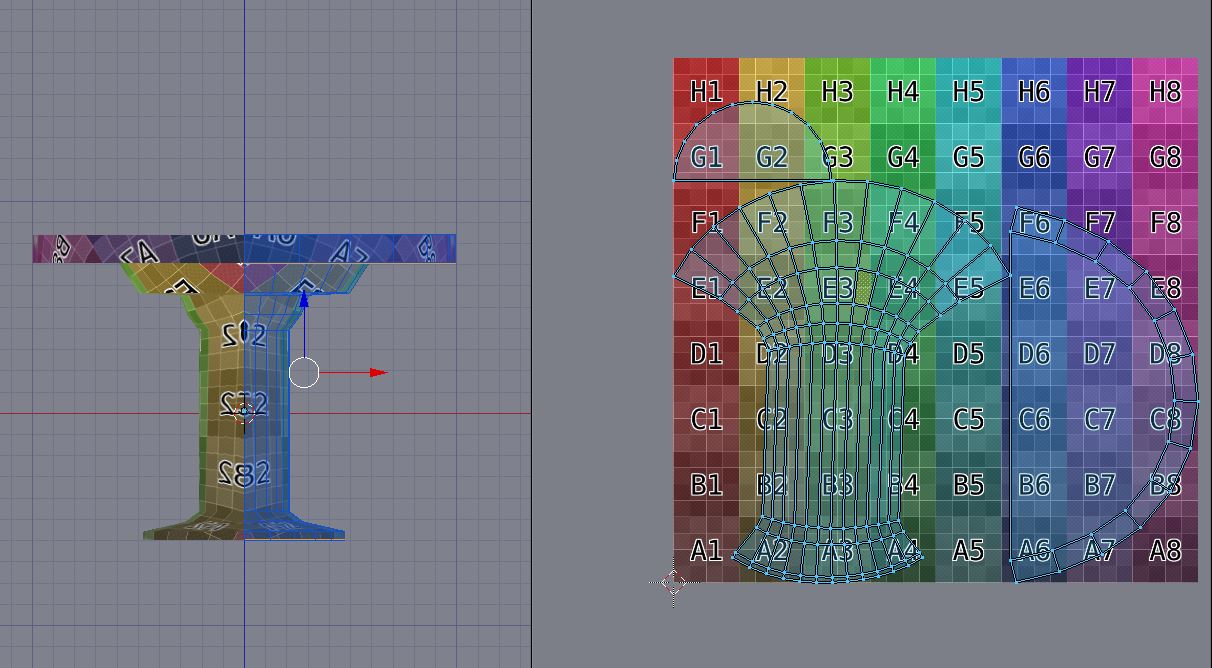1212x668 pixels.
Task: Click the magenta H8 cell
Action: [x=1165, y=91]
